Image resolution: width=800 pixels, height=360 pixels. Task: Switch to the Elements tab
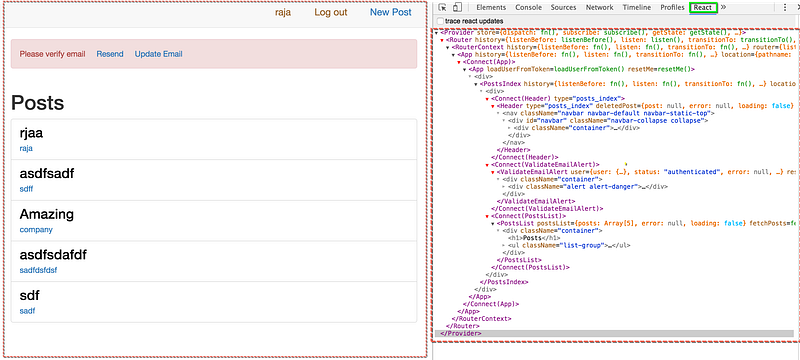(x=491, y=8)
